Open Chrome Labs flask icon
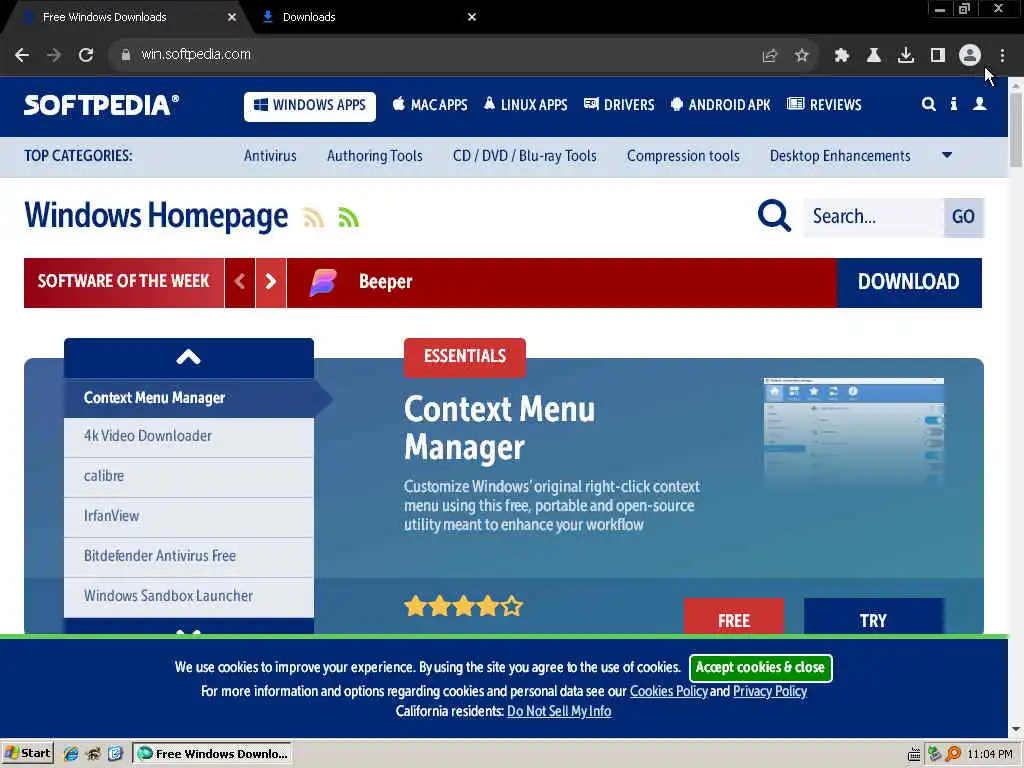This screenshot has height=768, width=1024. [x=874, y=56]
